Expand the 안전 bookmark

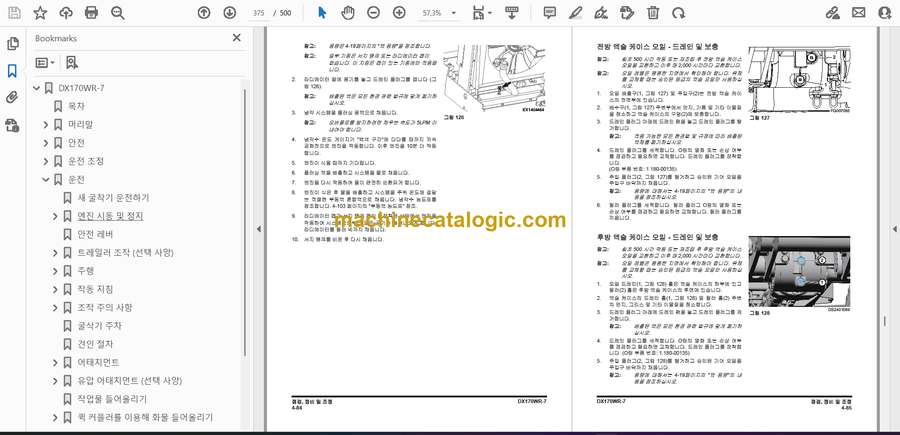[46, 143]
